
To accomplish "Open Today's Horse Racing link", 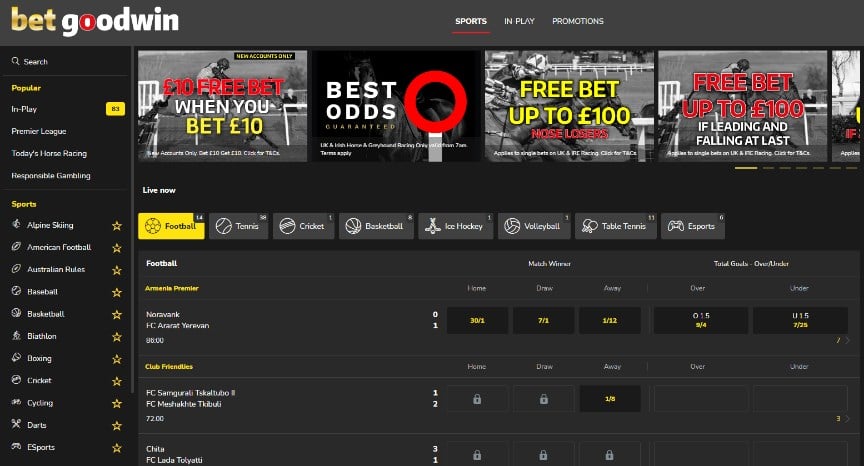I will tap(49, 153).
